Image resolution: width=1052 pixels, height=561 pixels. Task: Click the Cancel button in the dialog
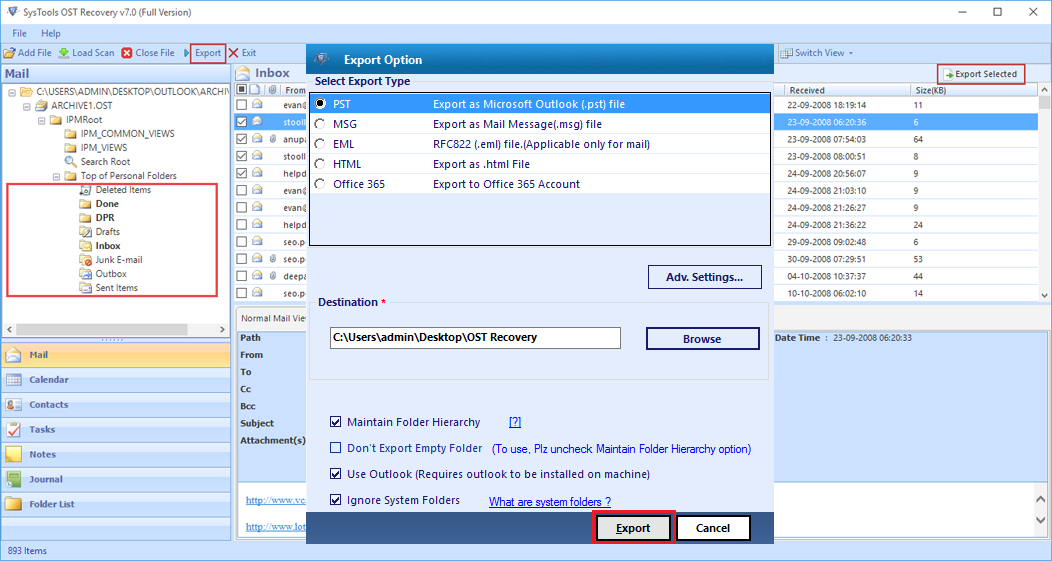pos(713,528)
